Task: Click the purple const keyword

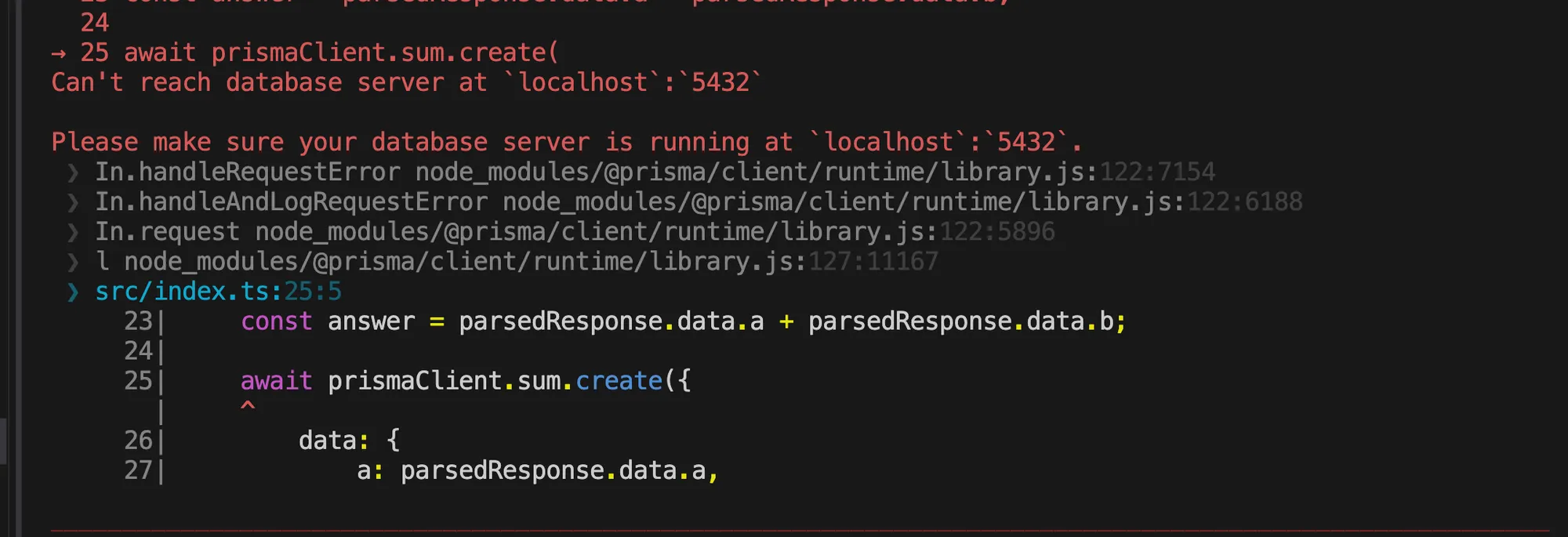Action: [276, 321]
